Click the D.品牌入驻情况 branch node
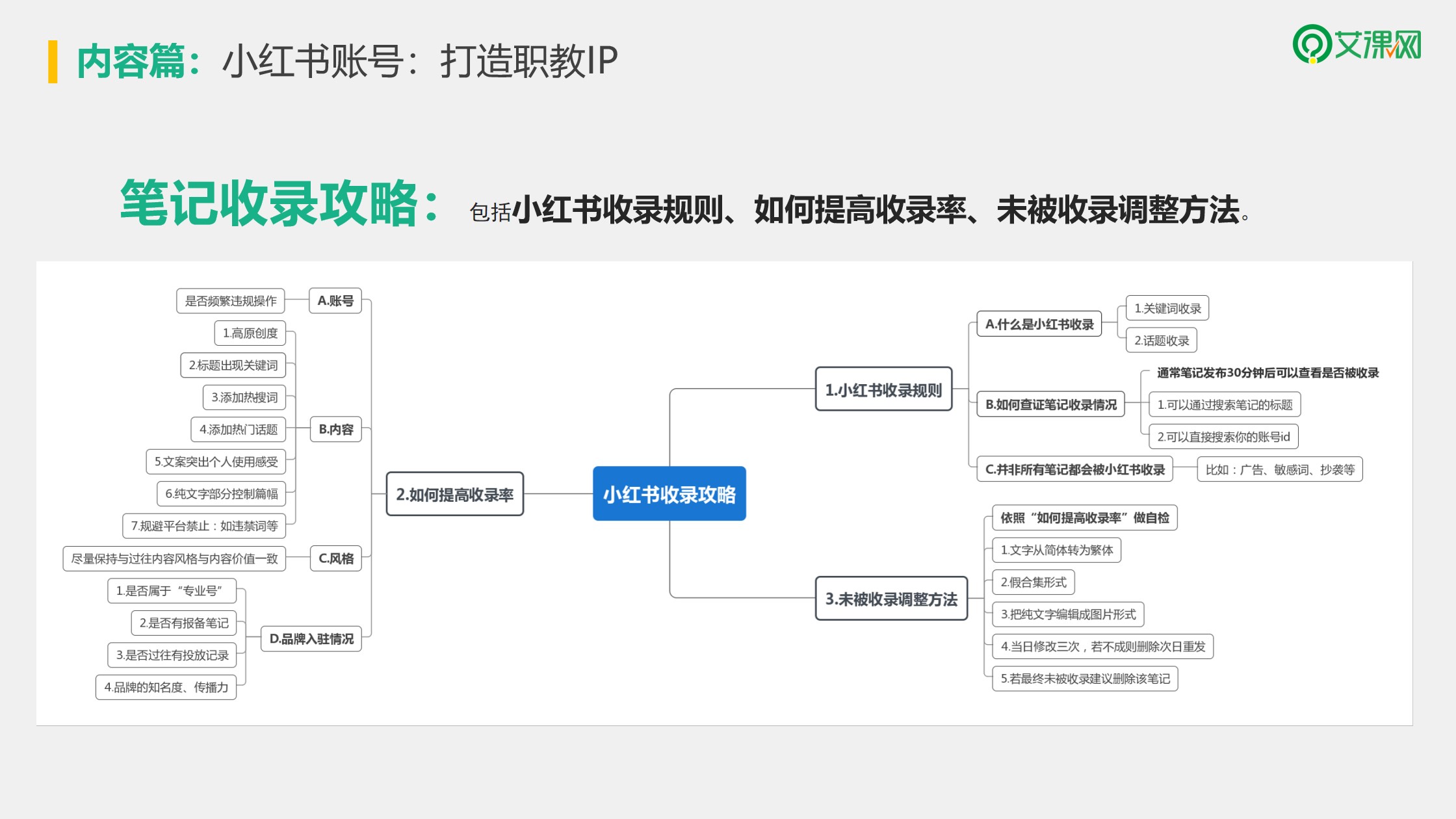This screenshot has width=1456, height=819. pos(311,639)
